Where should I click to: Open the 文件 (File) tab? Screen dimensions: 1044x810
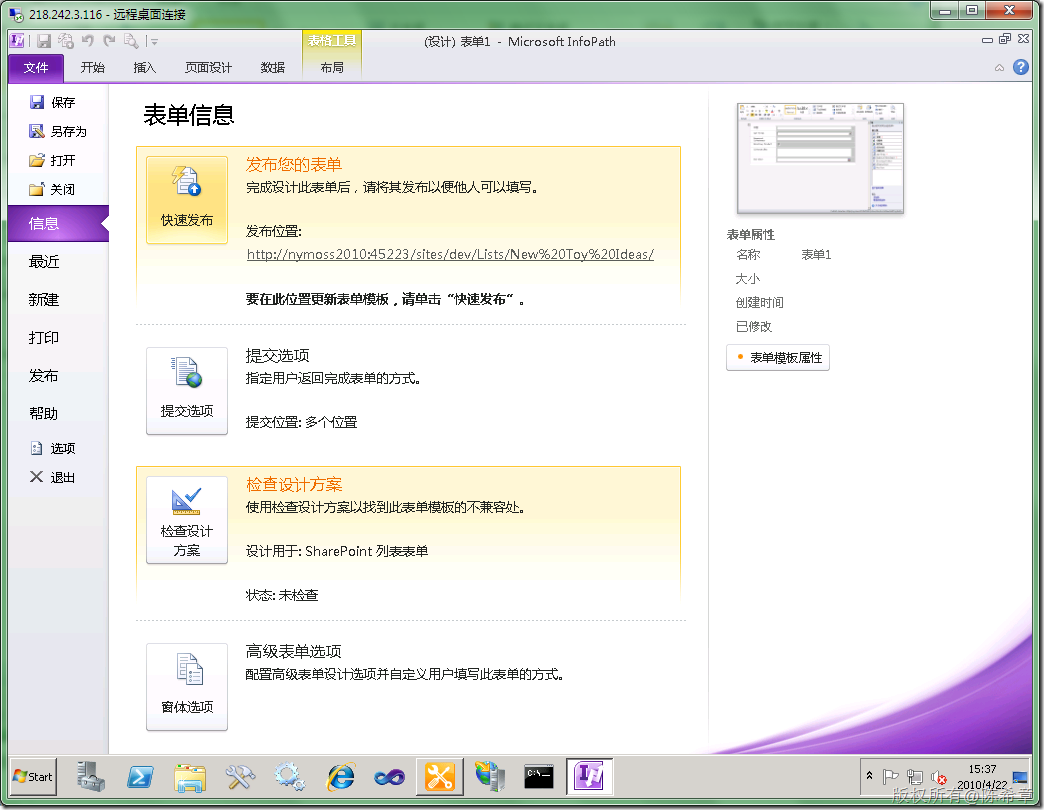(x=36, y=68)
